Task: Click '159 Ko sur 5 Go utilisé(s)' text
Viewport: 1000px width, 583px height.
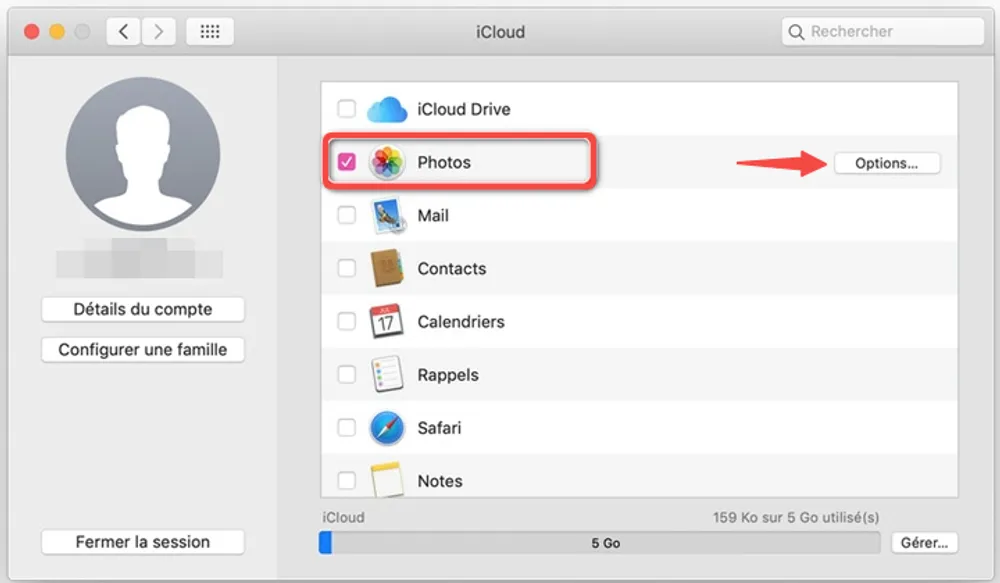Action: pos(796,517)
